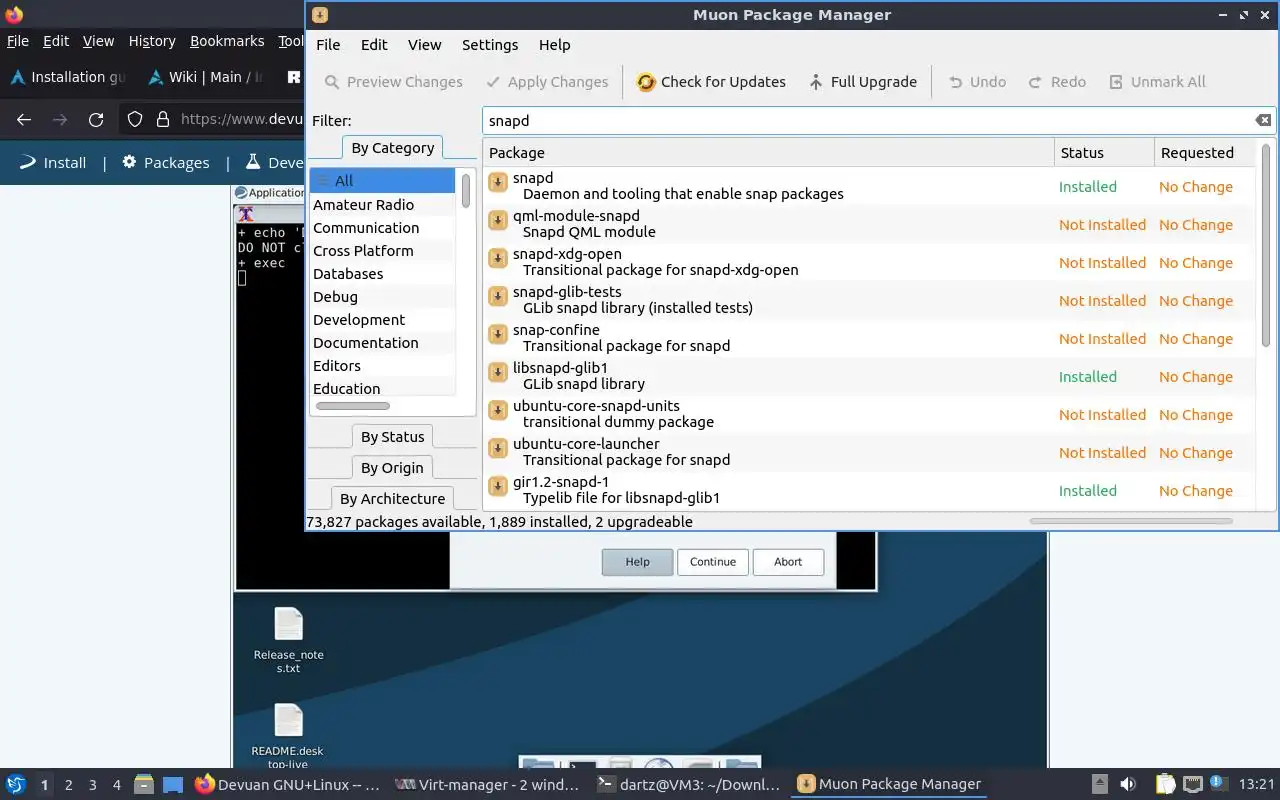1280x800 pixels.
Task: Click the network icon in the system tray
Action: (x=1192, y=784)
